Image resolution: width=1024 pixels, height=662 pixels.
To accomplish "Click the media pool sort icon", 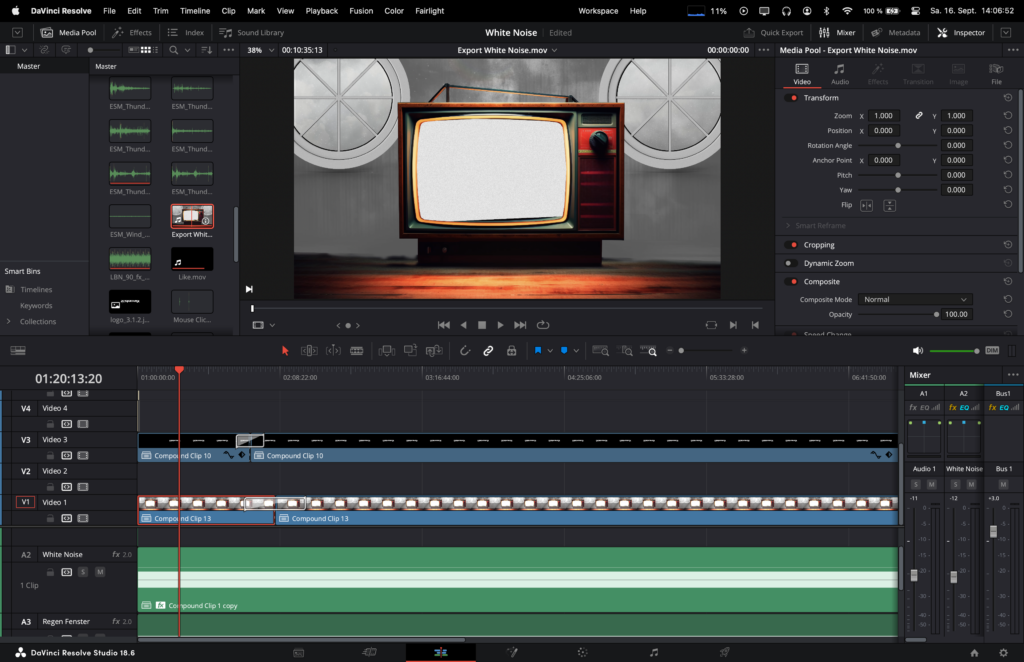I will (x=207, y=50).
